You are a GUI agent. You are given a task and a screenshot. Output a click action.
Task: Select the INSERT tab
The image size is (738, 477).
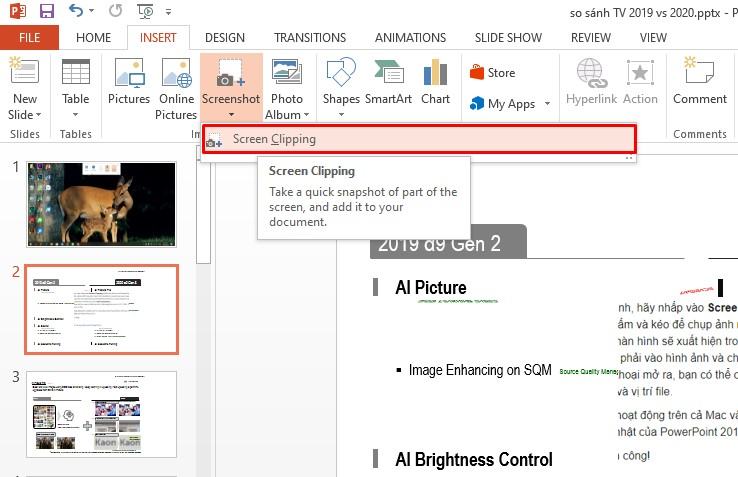pos(158,38)
